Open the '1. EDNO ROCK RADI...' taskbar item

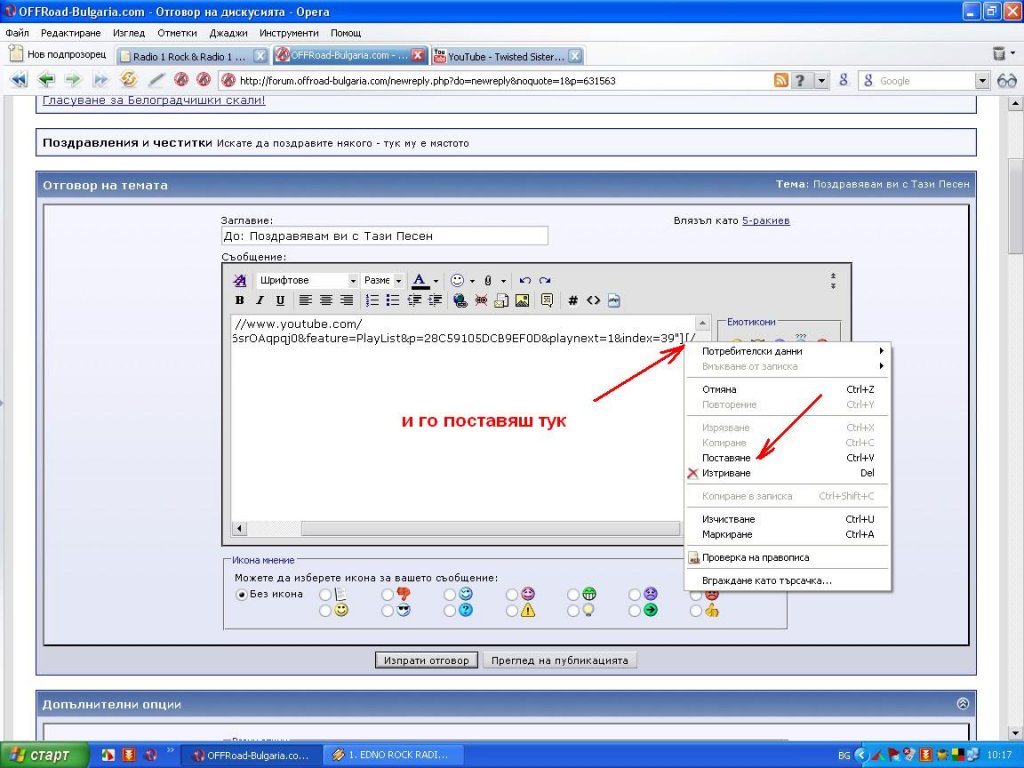(394, 755)
